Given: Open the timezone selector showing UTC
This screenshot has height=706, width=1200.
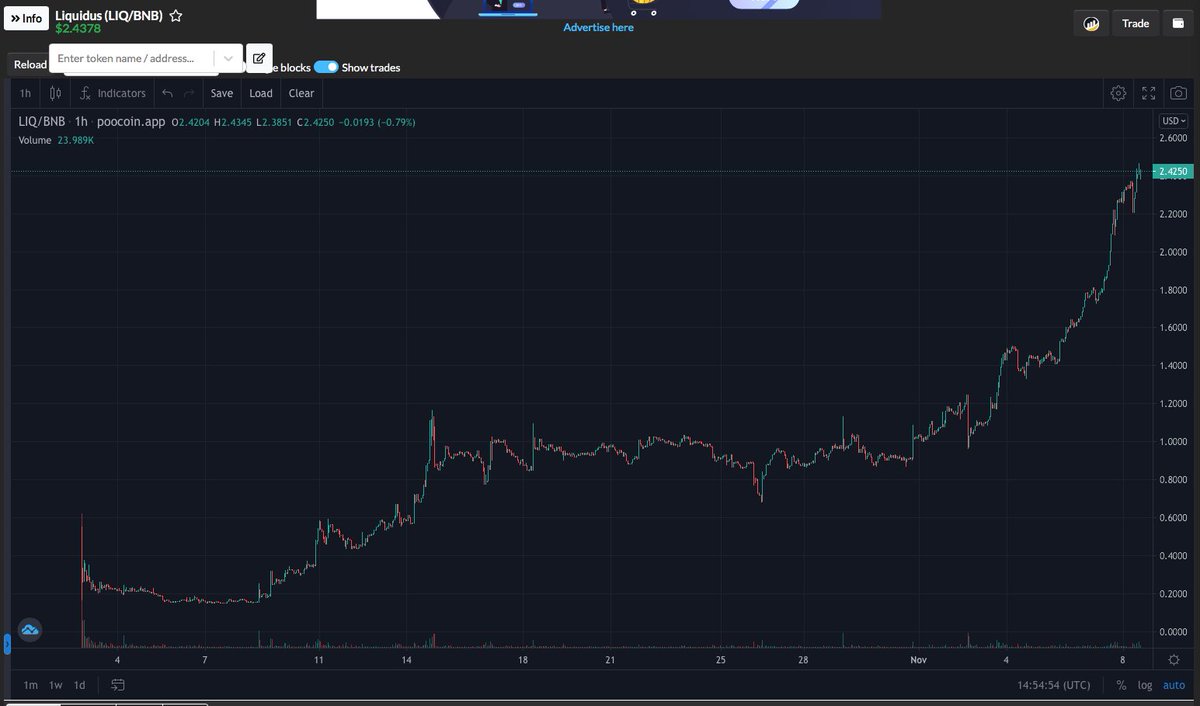Looking at the screenshot, I should (1054, 685).
